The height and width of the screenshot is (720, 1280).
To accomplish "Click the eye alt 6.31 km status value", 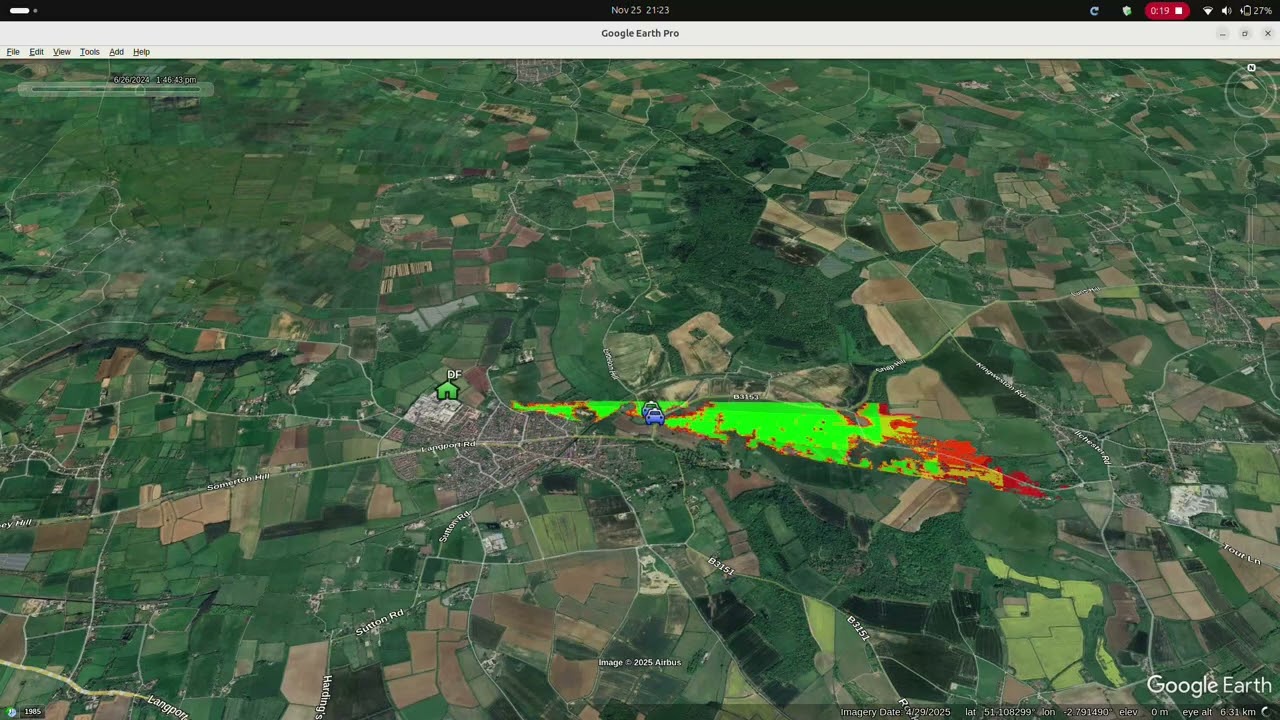I will click(1219, 712).
